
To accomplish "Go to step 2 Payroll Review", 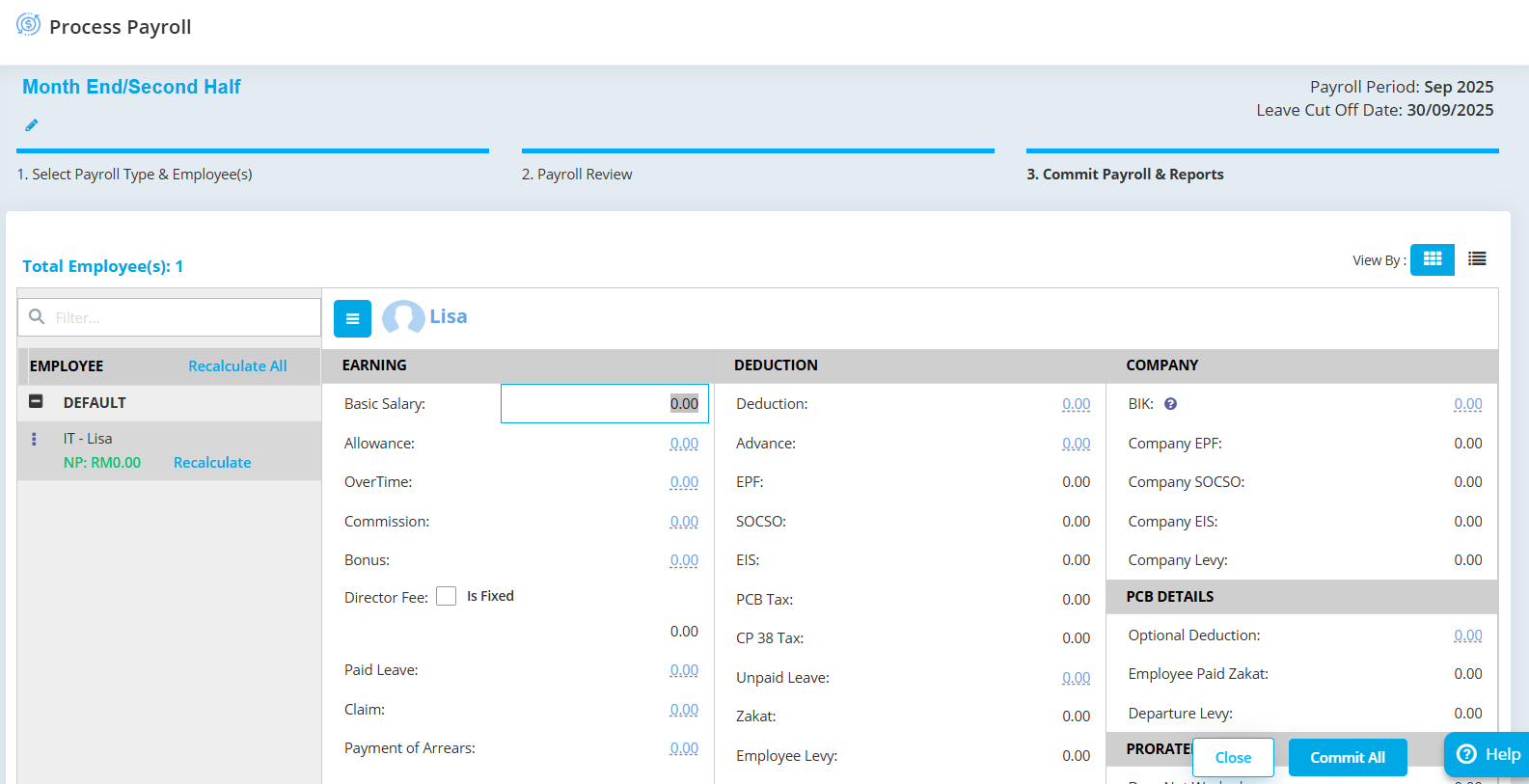I will point(577,175).
